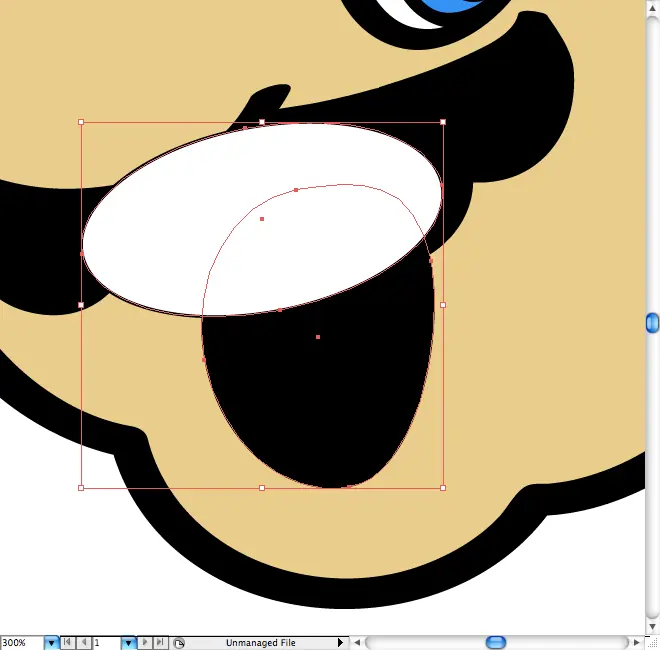The image size is (660, 650).
Task: Click the artboard number field showing 1
Action: (x=107, y=643)
